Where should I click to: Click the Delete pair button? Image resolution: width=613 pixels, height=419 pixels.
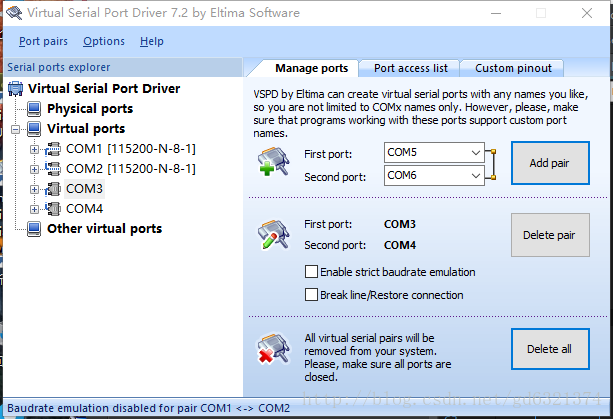pos(550,235)
